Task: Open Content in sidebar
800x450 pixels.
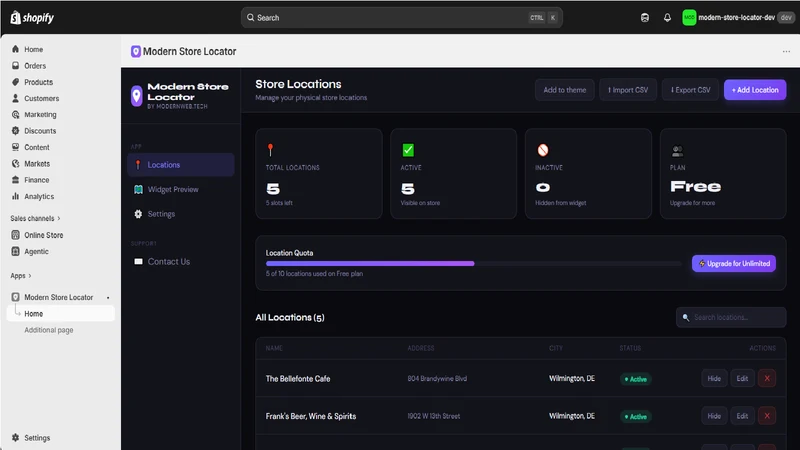Action: coord(37,147)
